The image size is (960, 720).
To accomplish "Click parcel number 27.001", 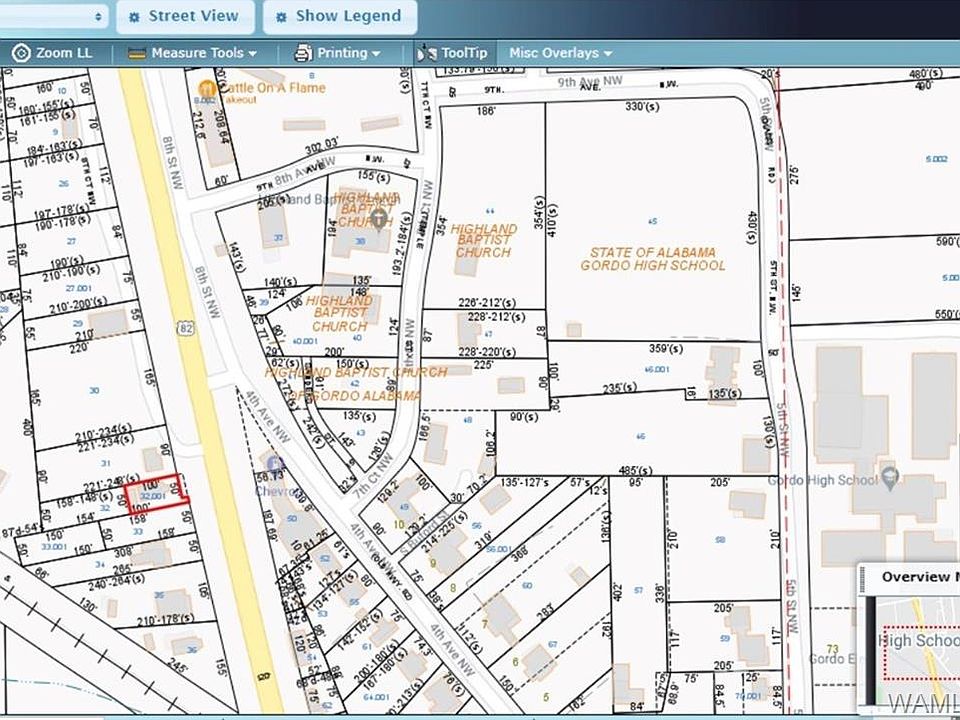I will (x=78, y=288).
